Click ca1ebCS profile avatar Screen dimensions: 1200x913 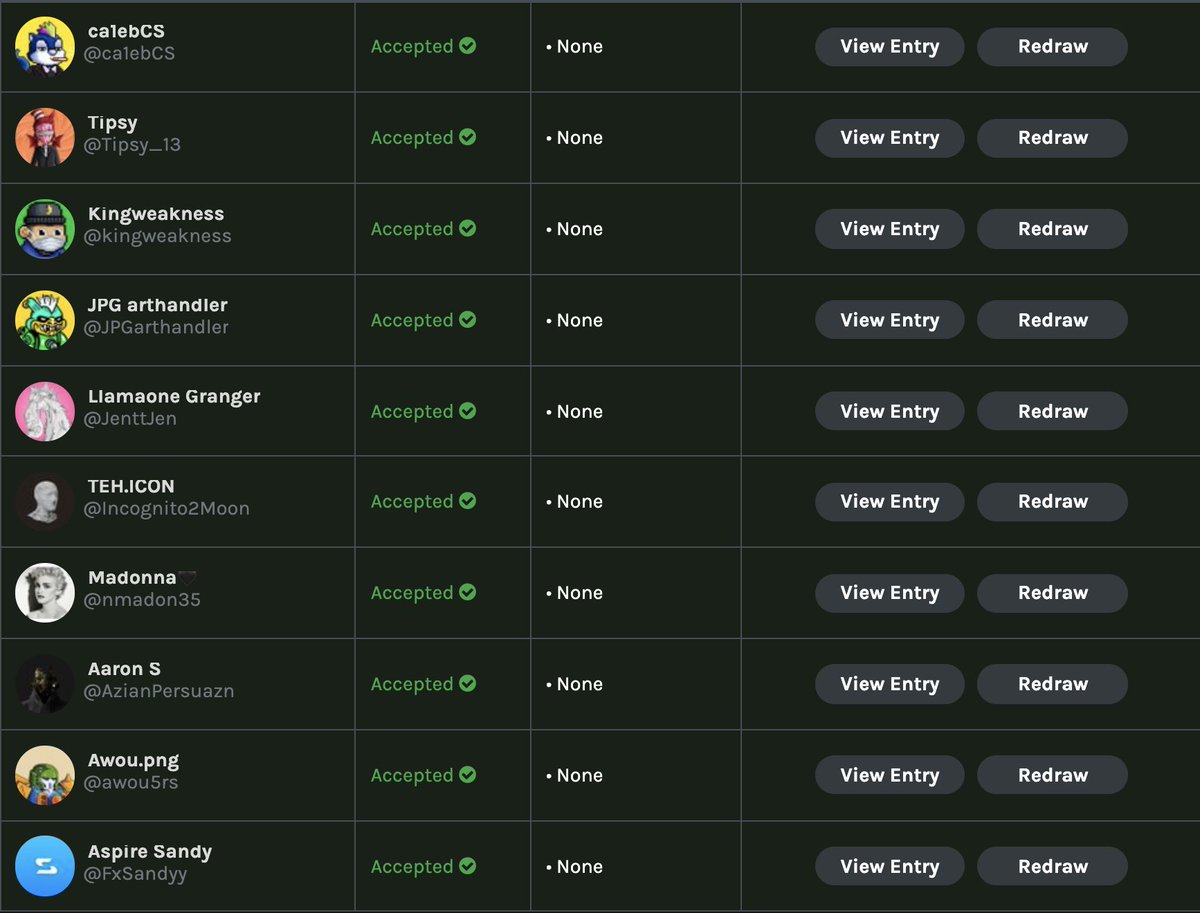click(x=45, y=46)
